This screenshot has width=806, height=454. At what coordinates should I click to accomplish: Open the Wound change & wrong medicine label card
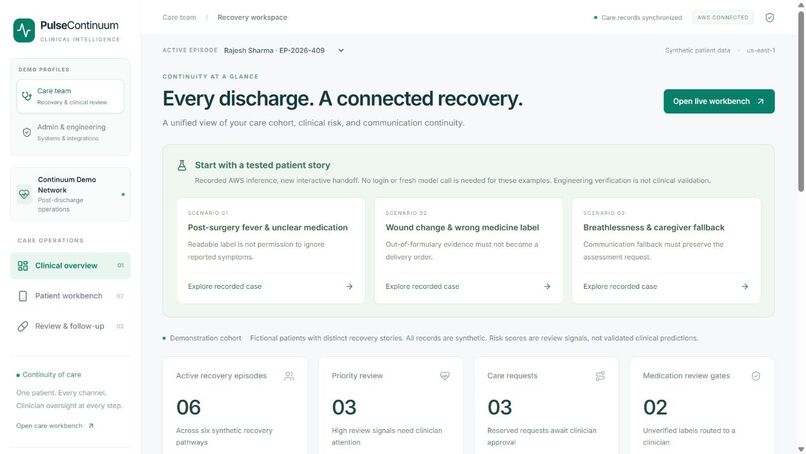tap(468, 250)
